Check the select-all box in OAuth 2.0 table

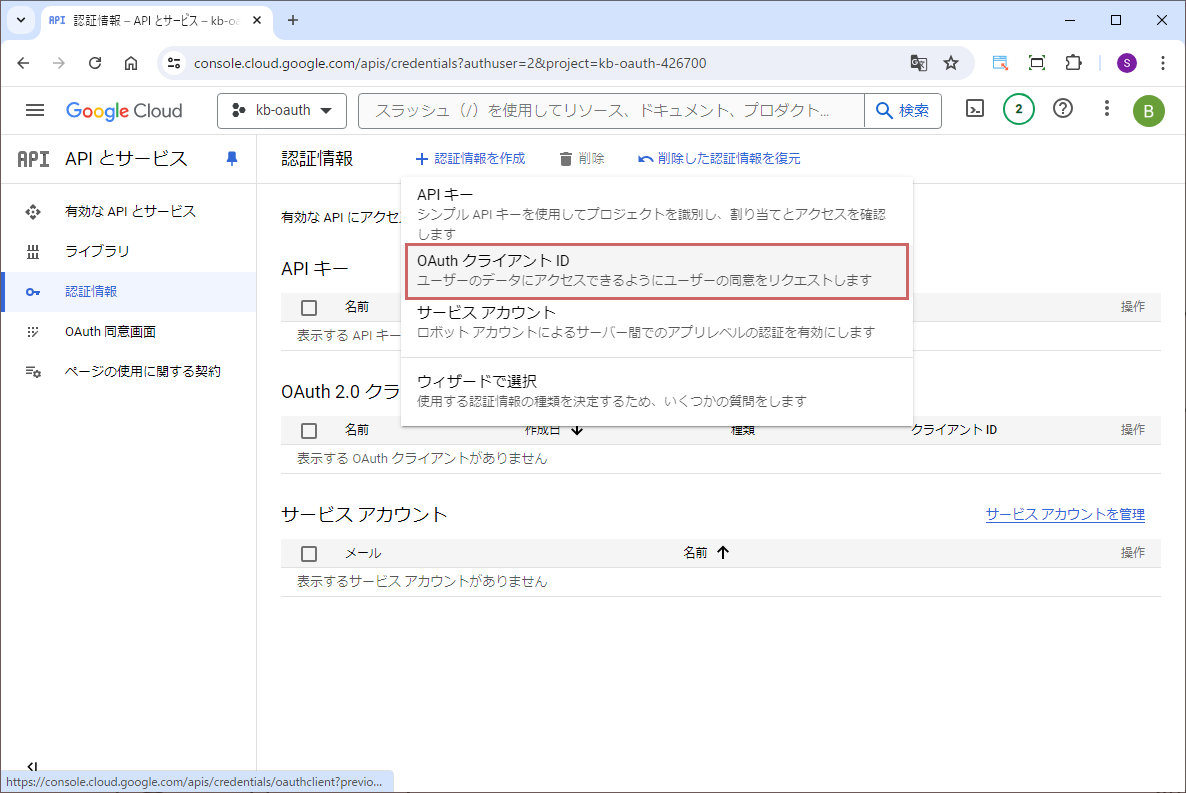(309, 430)
